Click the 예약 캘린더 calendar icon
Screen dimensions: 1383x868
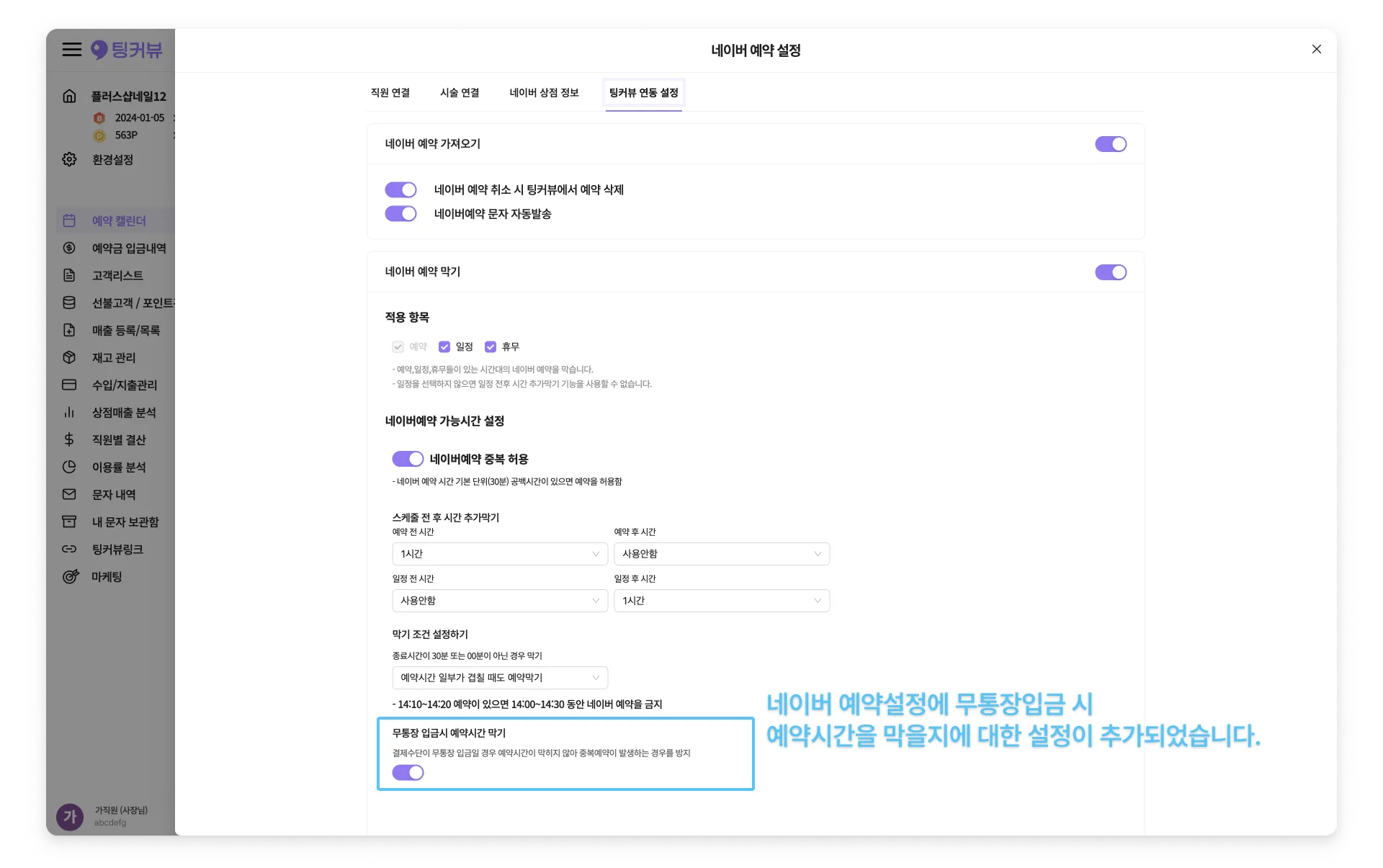(x=69, y=220)
